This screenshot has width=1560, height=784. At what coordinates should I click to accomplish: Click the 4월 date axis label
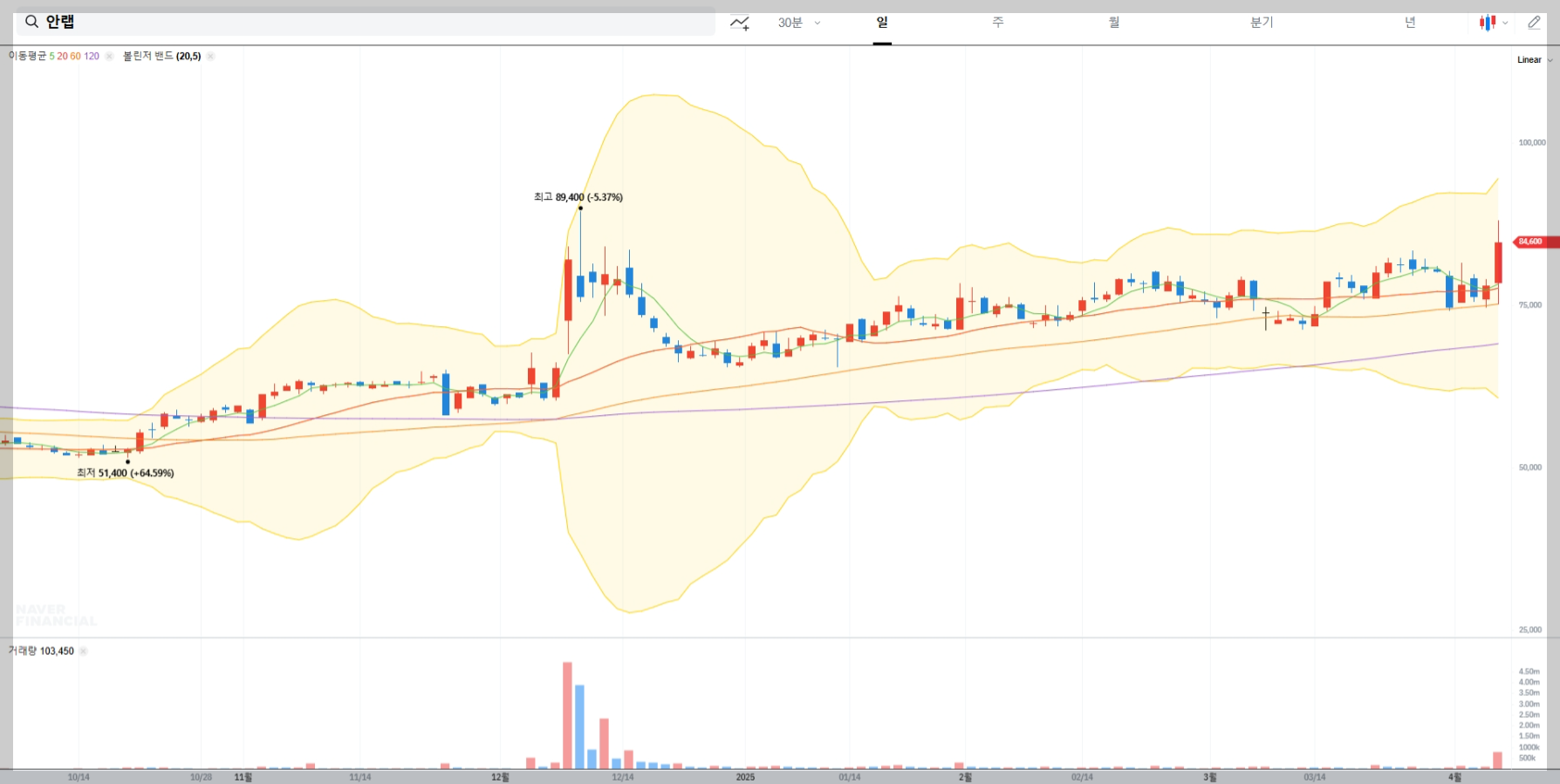1454,777
